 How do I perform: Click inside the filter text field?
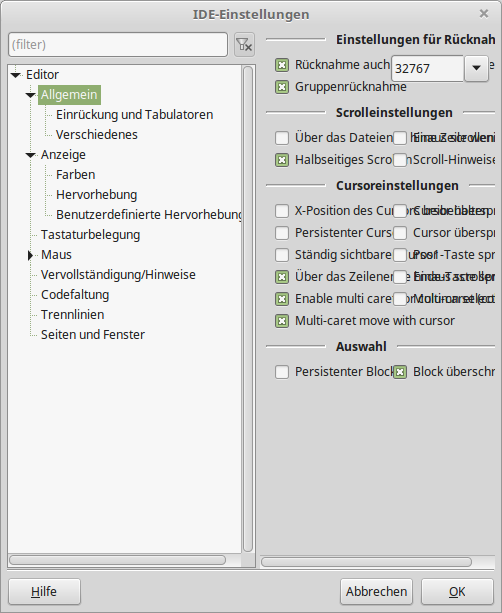(118, 45)
